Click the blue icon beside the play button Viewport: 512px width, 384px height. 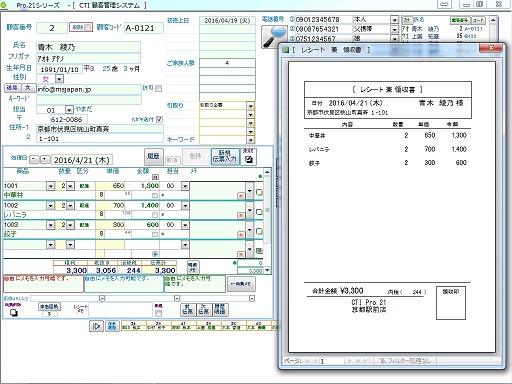point(112,326)
